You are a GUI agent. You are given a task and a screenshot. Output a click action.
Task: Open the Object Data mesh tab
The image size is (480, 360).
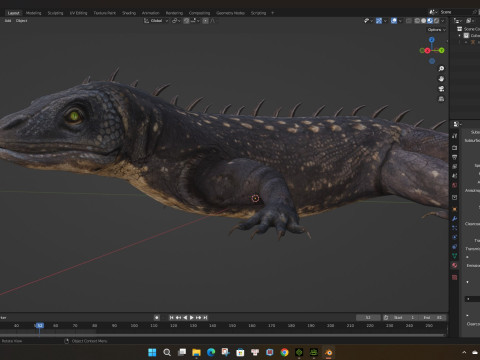pyautogui.click(x=454, y=256)
